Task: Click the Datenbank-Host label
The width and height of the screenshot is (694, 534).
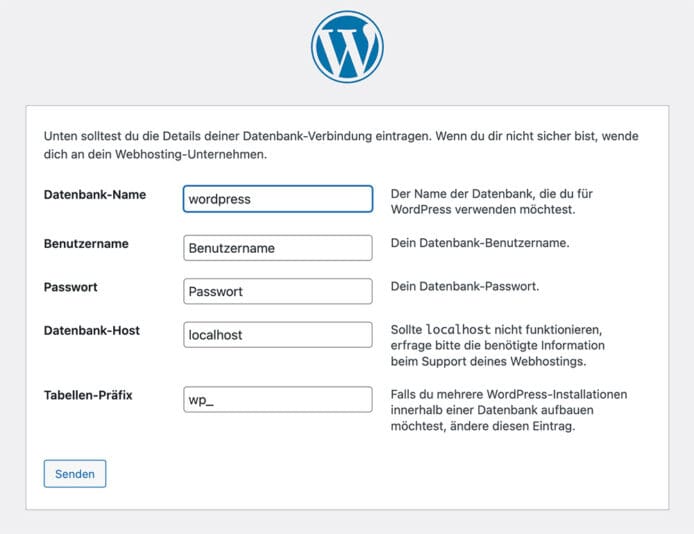Action: [x=92, y=330]
